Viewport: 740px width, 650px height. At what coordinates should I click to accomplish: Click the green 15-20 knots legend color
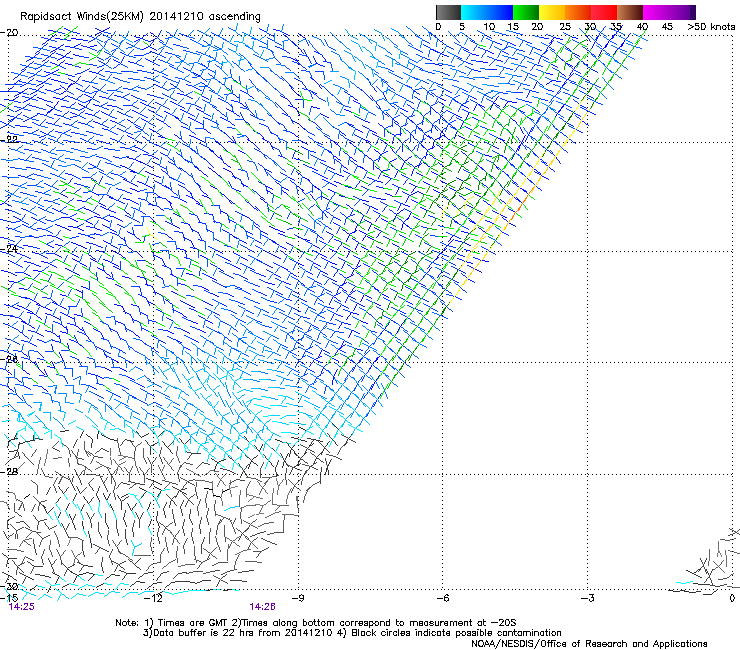526,12
